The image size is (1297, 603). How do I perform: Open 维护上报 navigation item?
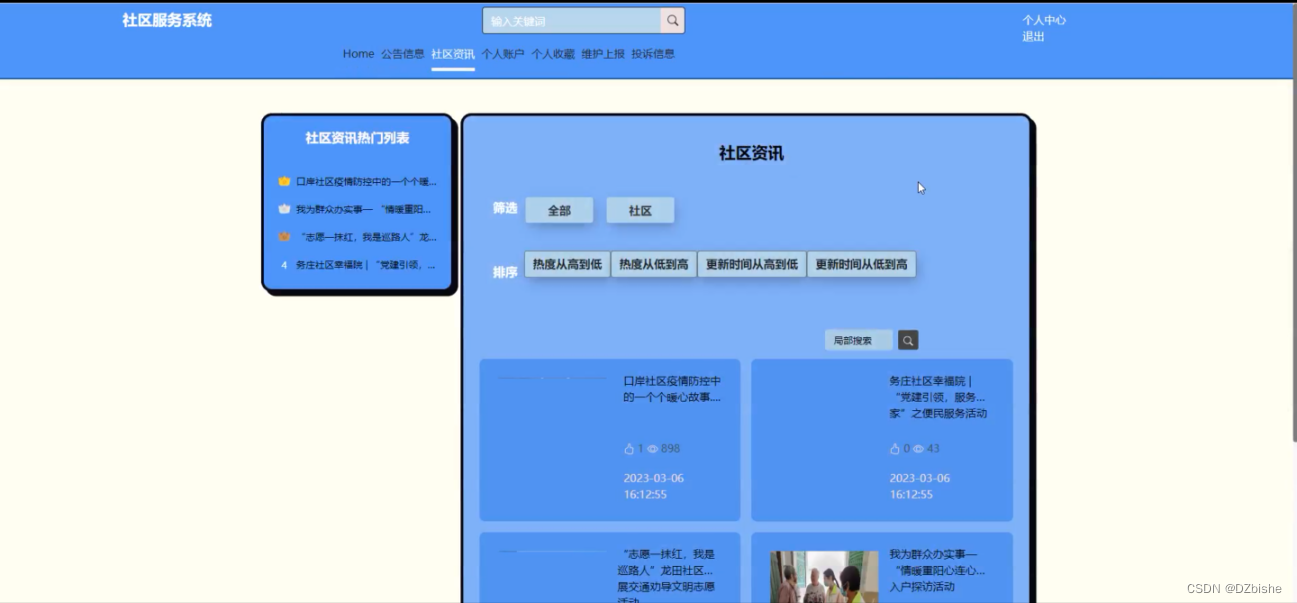point(603,54)
